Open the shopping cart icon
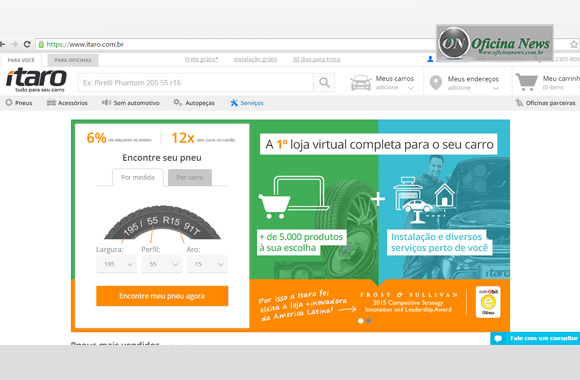Viewport: 580px width, 380px height. 527,82
